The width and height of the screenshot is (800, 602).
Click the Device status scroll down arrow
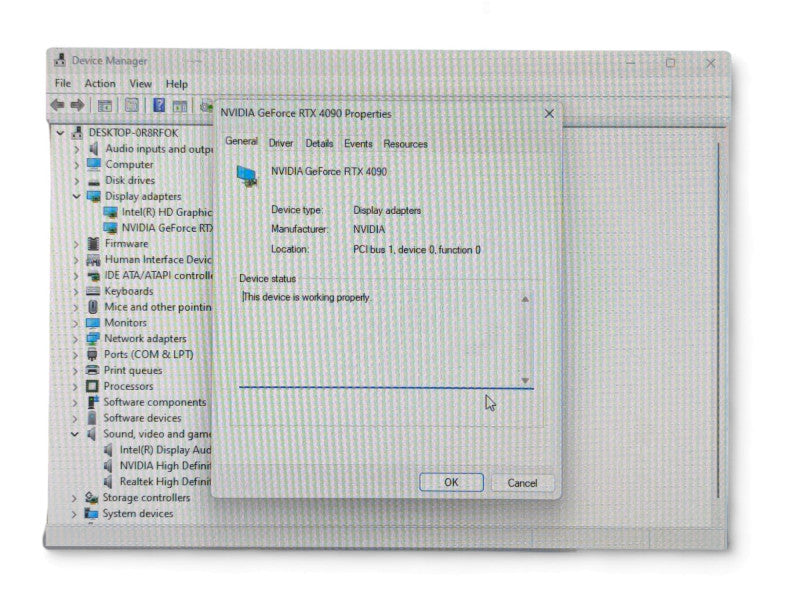pos(525,381)
